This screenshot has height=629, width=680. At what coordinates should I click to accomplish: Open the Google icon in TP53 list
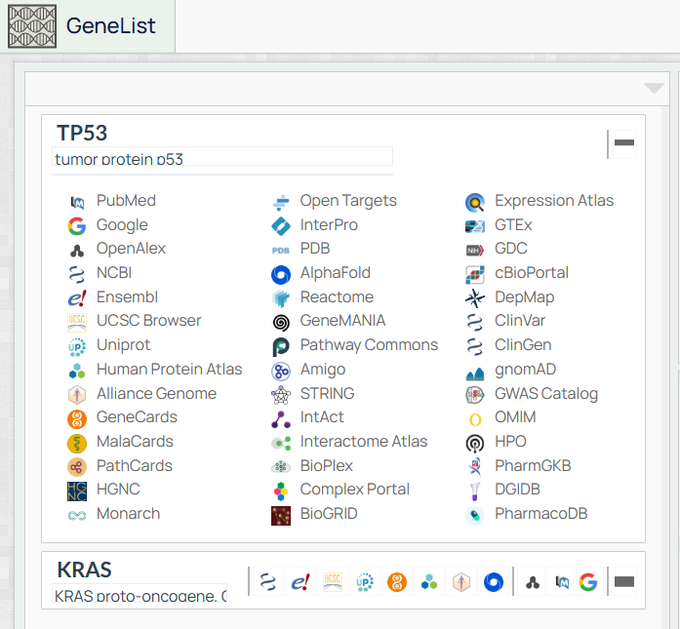(x=77, y=226)
